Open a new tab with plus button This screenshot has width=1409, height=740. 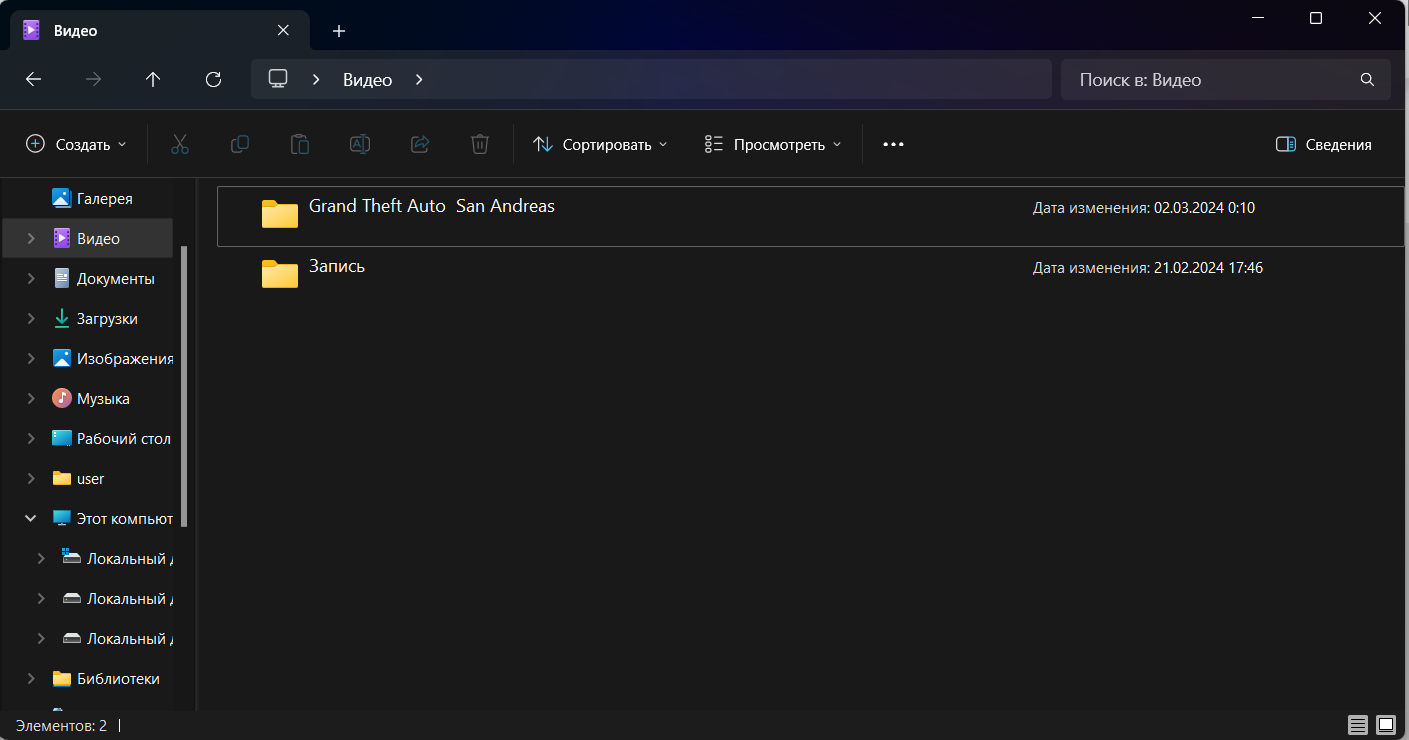click(339, 31)
